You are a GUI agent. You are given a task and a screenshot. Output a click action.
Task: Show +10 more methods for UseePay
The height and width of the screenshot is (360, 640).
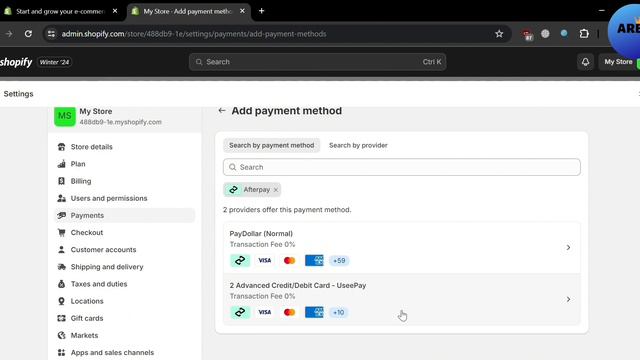(x=338, y=312)
